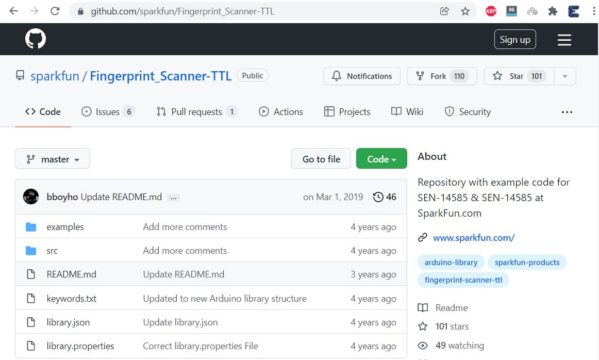Visit the www.sparkfun.com/ link

tap(473, 238)
